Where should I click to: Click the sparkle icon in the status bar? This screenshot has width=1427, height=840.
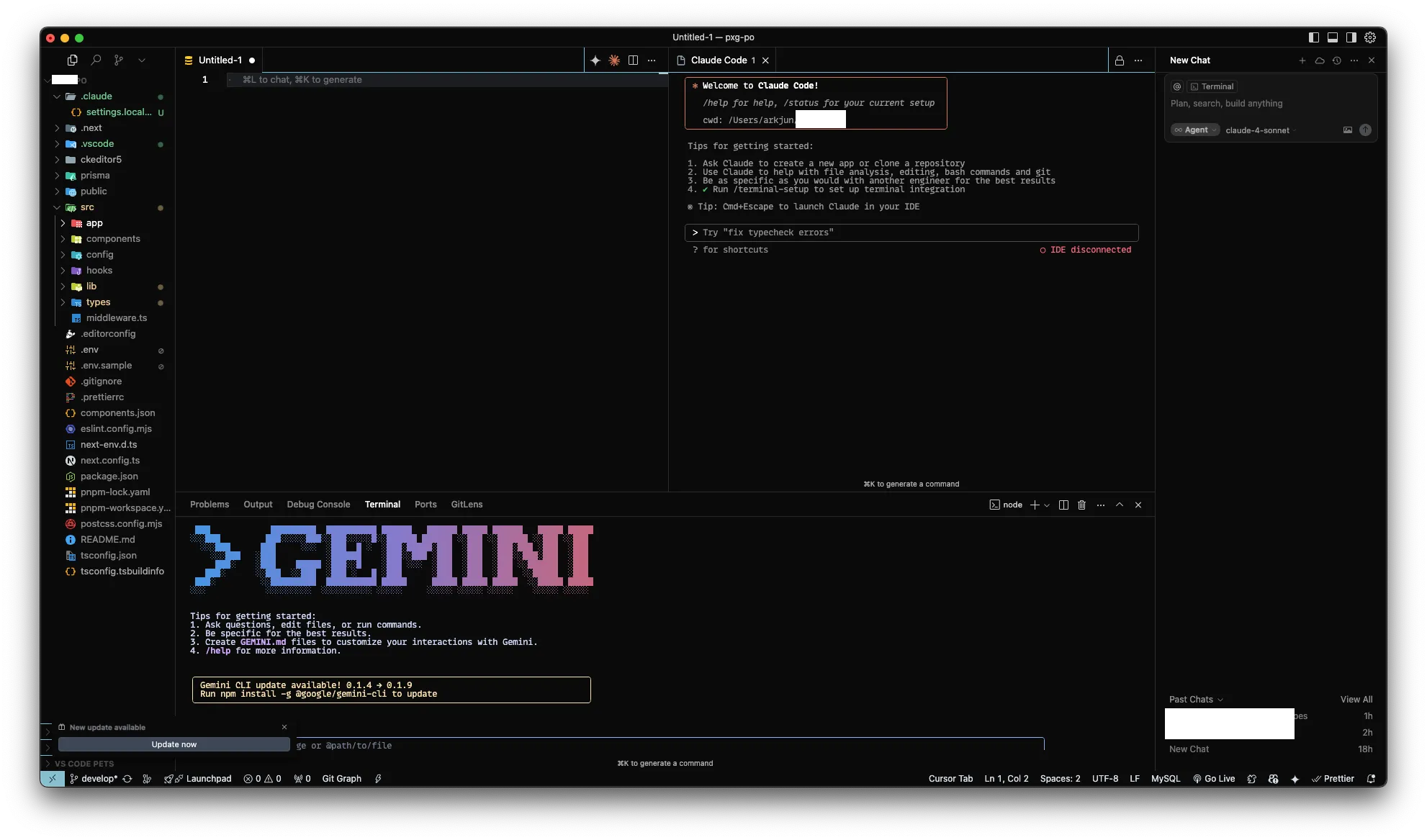point(1295,779)
